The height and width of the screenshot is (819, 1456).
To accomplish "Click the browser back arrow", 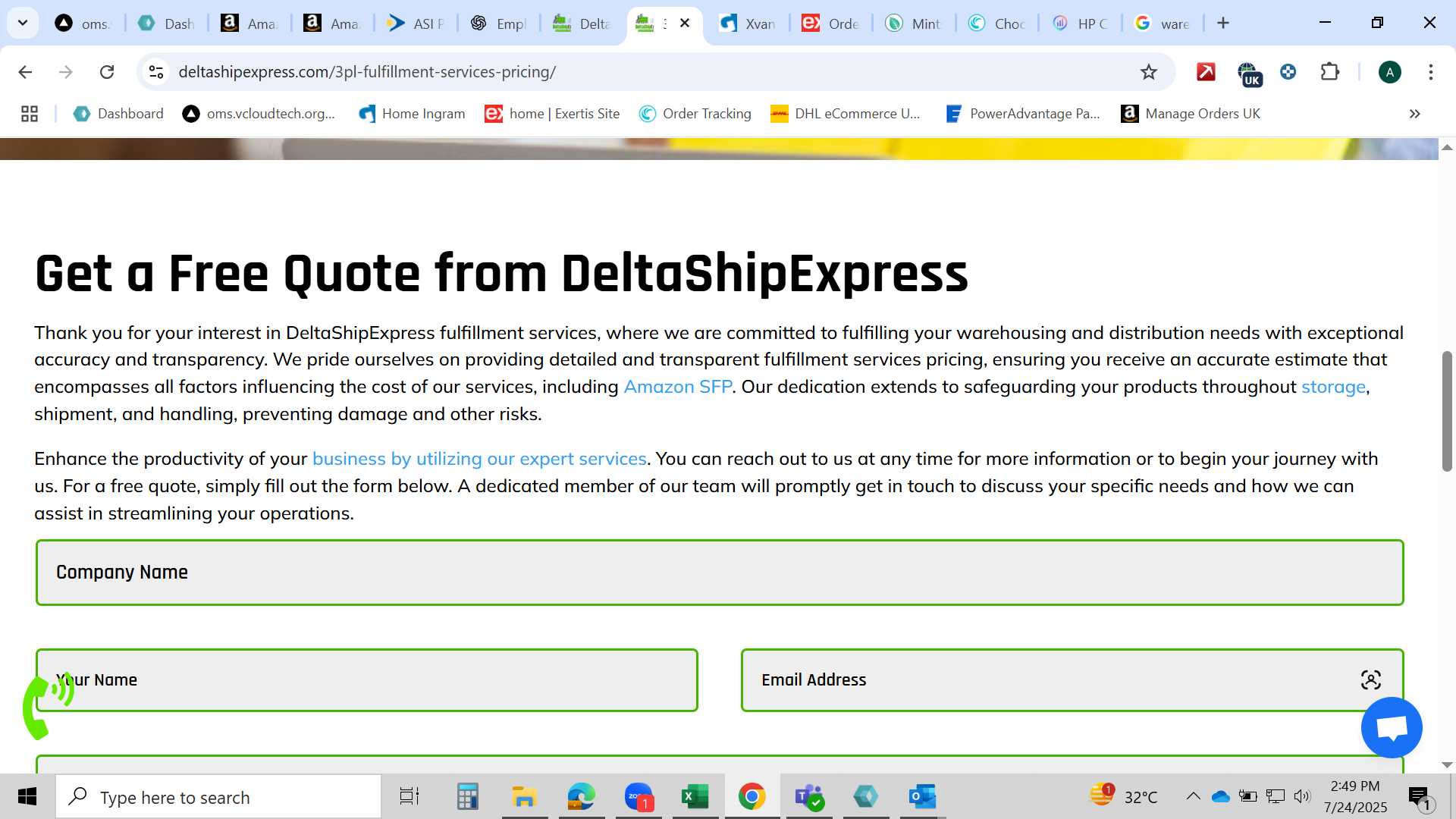I will click(25, 72).
